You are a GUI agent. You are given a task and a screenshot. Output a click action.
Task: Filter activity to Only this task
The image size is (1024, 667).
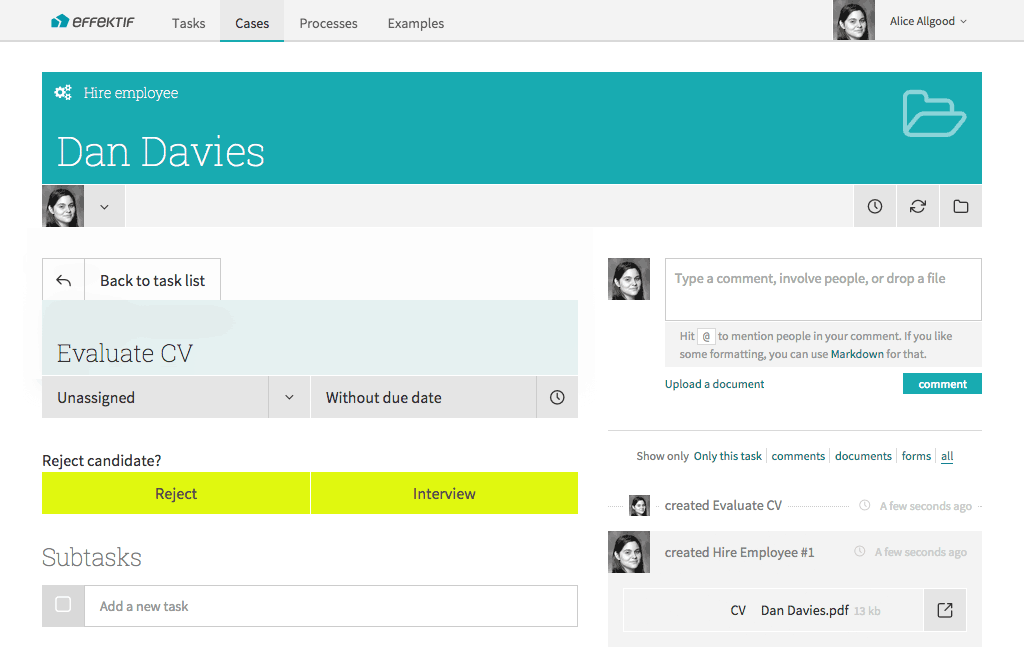728,456
